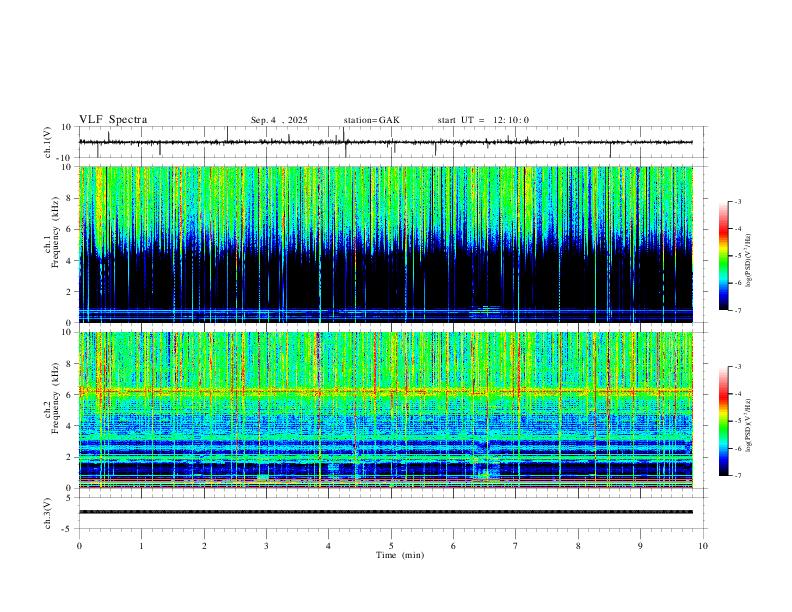Click time tick label '5' on x-axis
The image size is (792, 612).
point(391,546)
